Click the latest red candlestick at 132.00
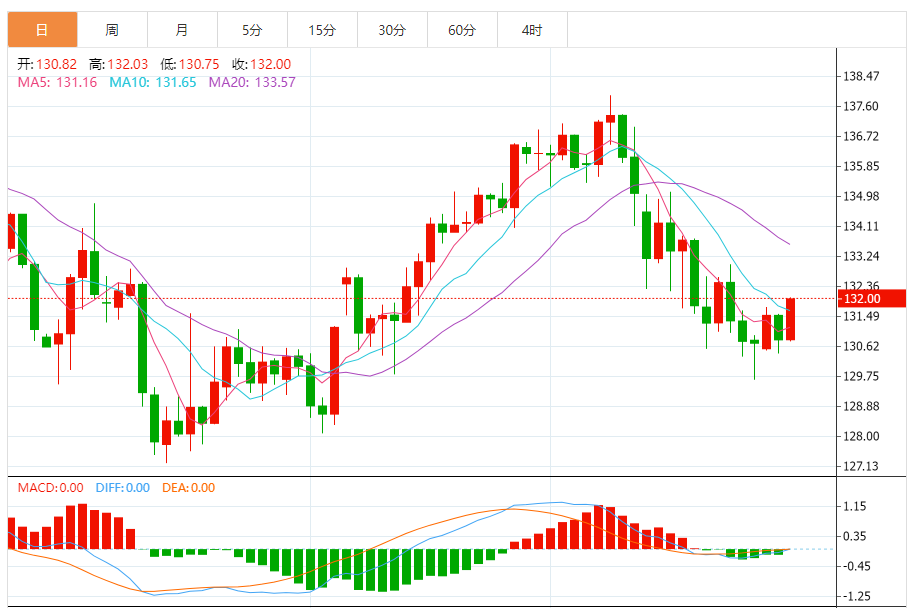Screen dimensions: 919x608 (x=790, y=319)
